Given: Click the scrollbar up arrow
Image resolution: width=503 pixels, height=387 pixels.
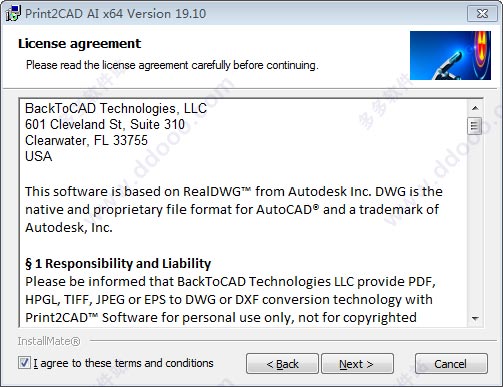Looking at the screenshot, I should coord(475,108).
